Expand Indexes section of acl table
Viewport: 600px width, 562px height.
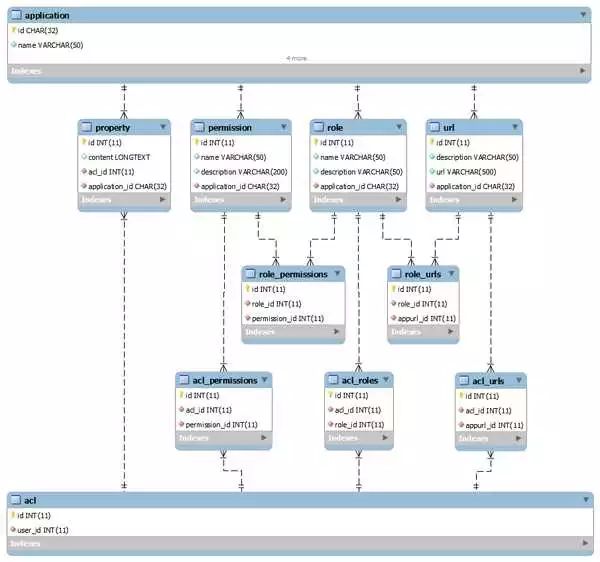(585, 543)
